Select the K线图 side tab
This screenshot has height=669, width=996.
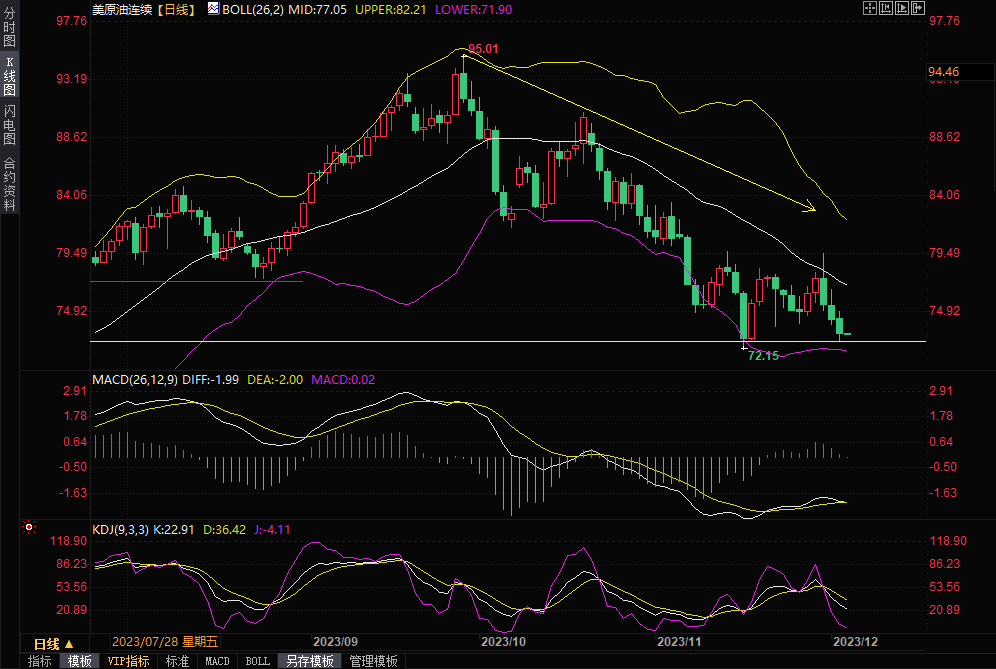pyautogui.click(x=9, y=76)
